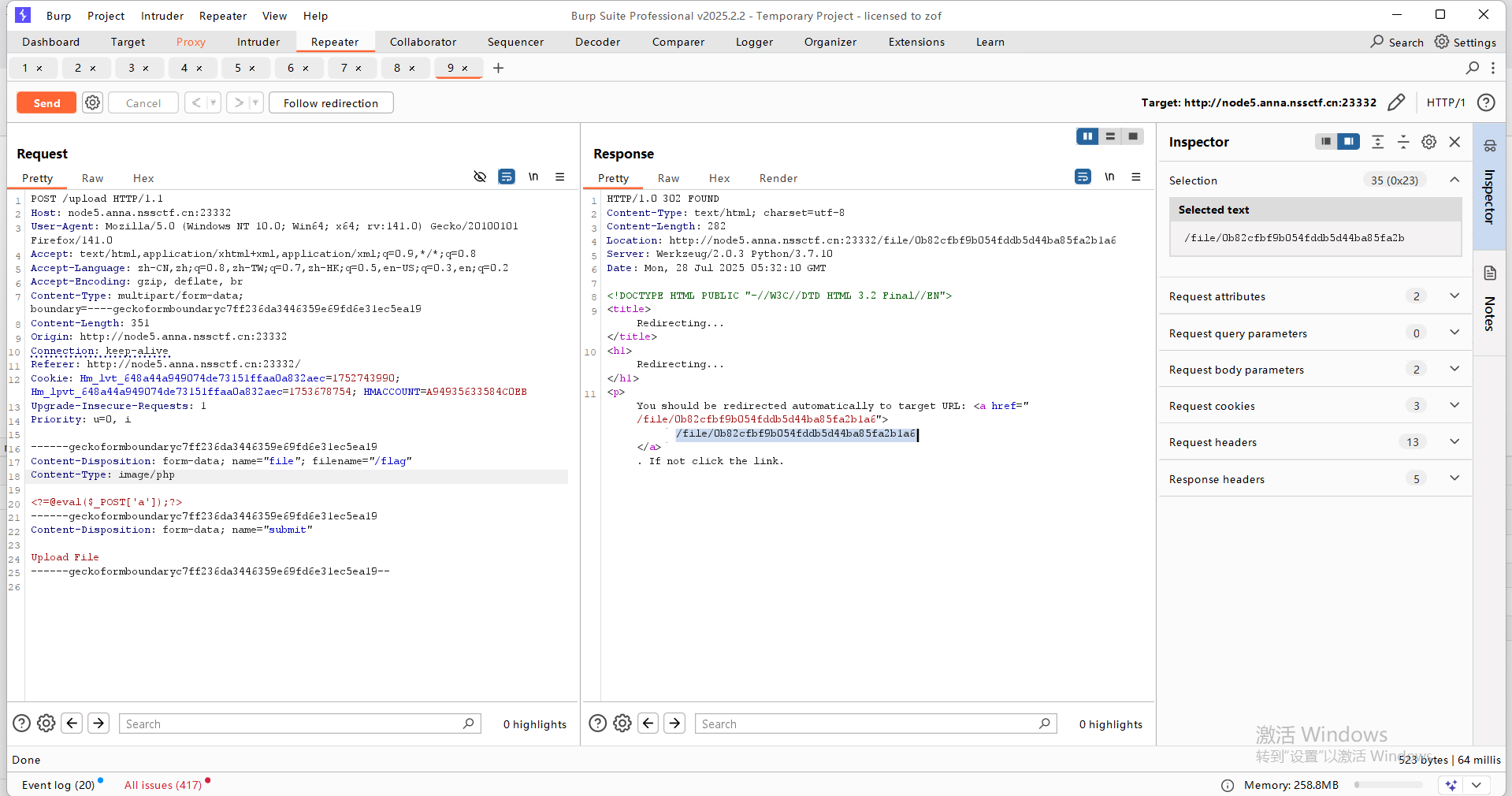Screen dimensions: 1512x796
Task: Jump to previous match in Request search
Action: coord(72,723)
